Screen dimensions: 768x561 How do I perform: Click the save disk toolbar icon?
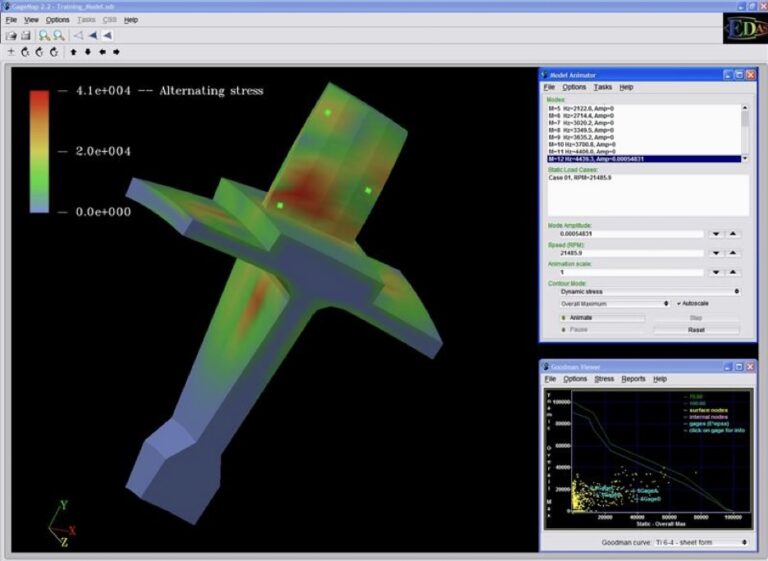(x=26, y=35)
